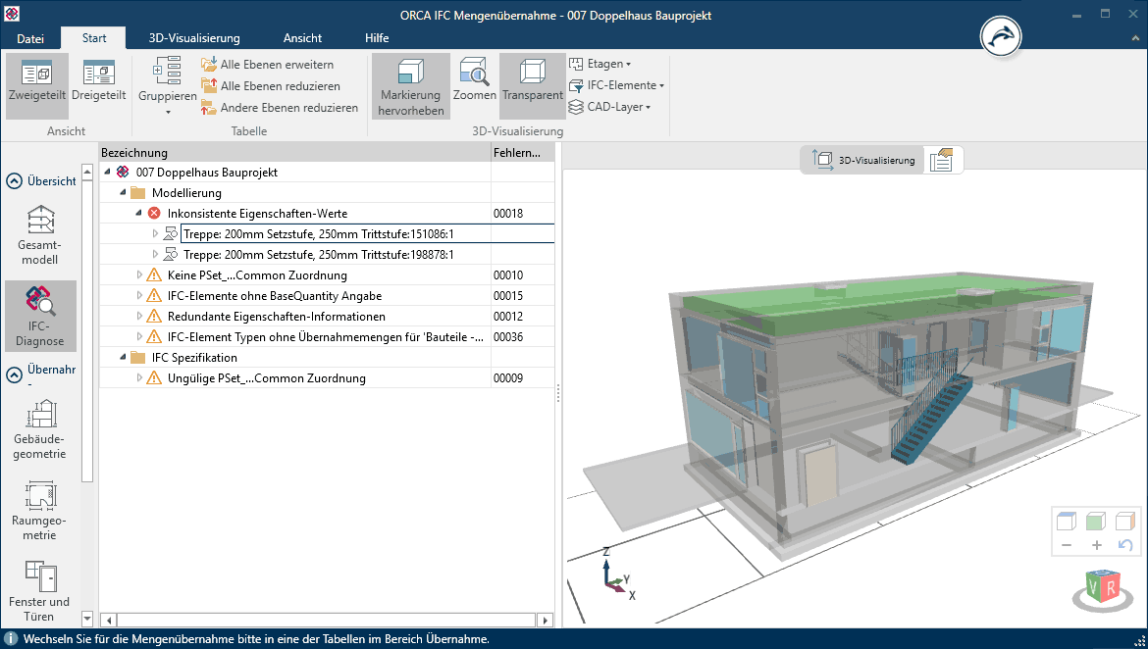Expand the Treppe 198878:1 row
Viewport: 1148px width, 649px height.
point(155,254)
